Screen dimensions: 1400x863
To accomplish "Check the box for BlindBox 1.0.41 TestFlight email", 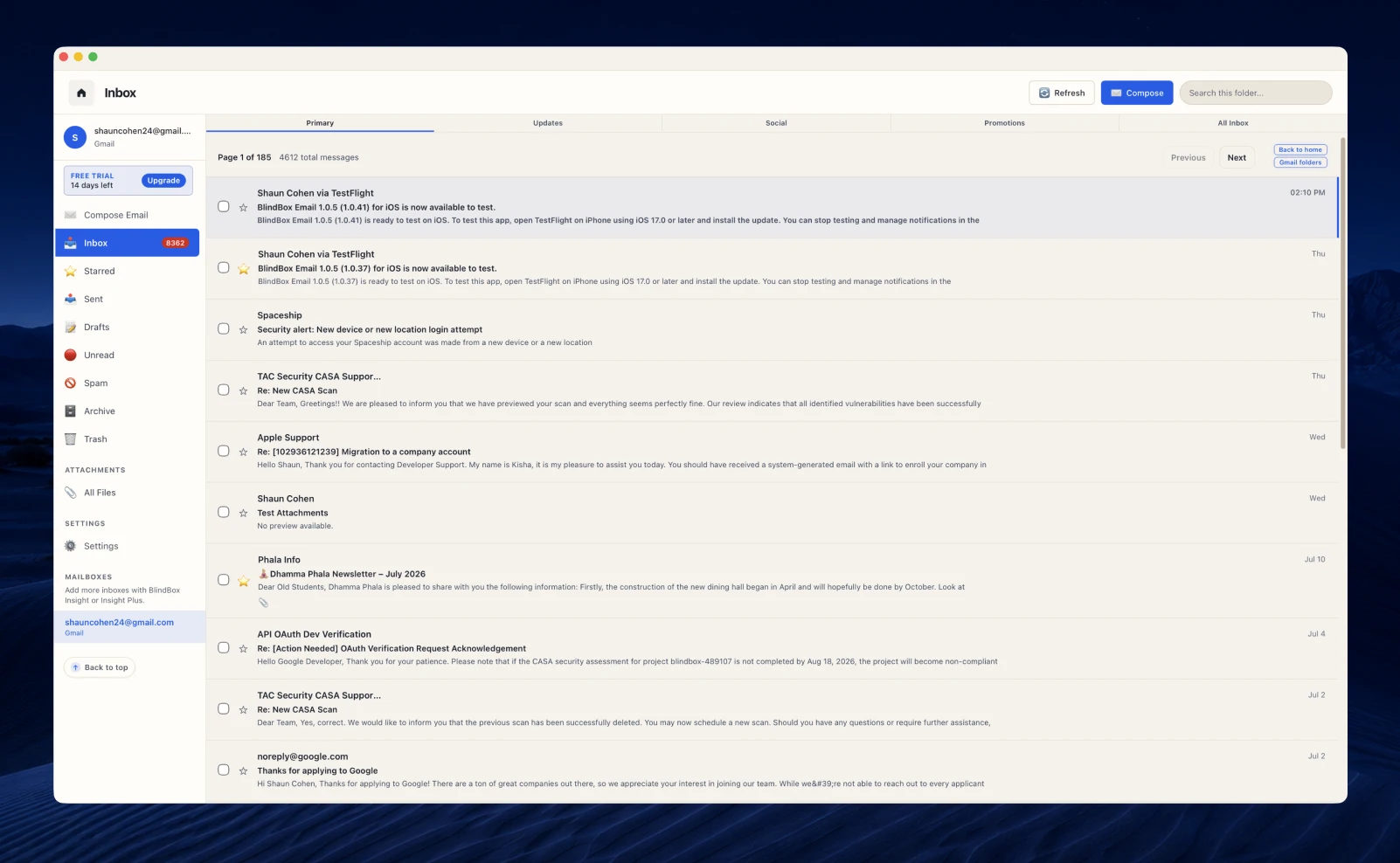I will click(x=224, y=206).
